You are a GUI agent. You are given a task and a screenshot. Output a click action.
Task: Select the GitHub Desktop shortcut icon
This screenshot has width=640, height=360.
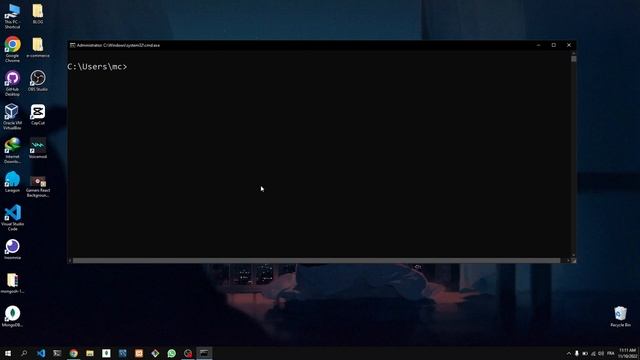(x=12, y=83)
